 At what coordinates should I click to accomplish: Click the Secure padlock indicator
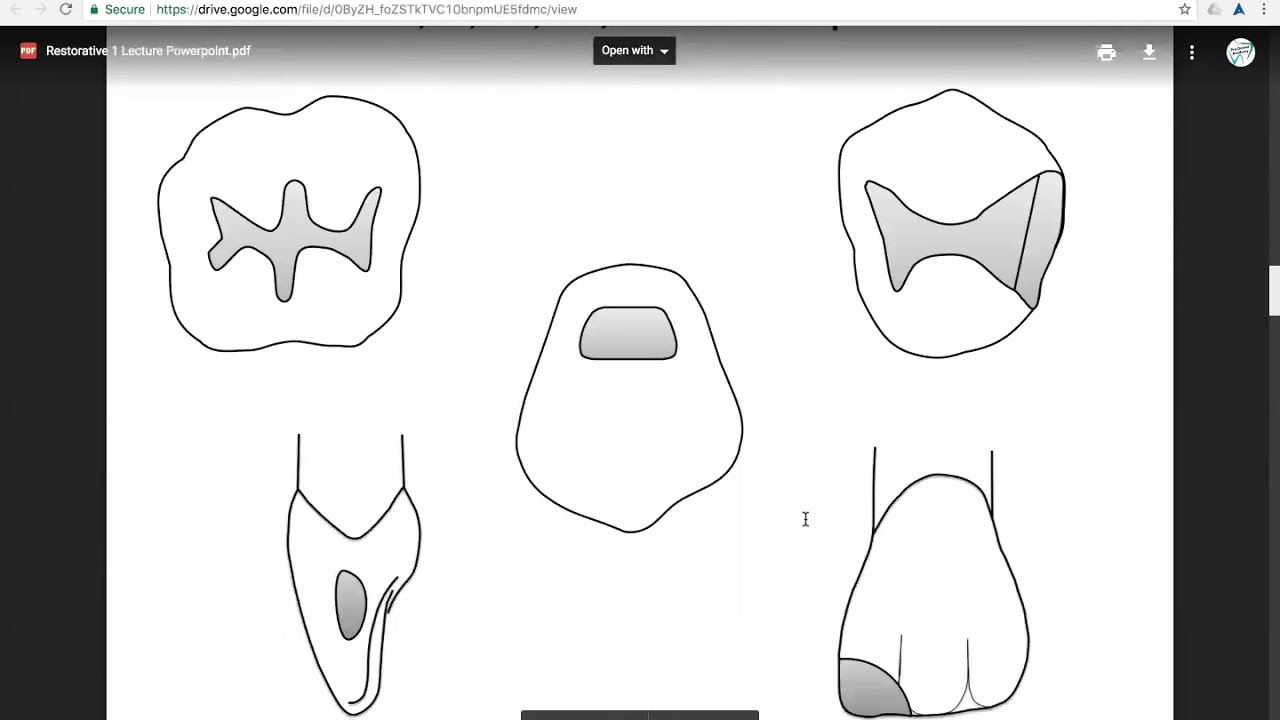click(117, 9)
